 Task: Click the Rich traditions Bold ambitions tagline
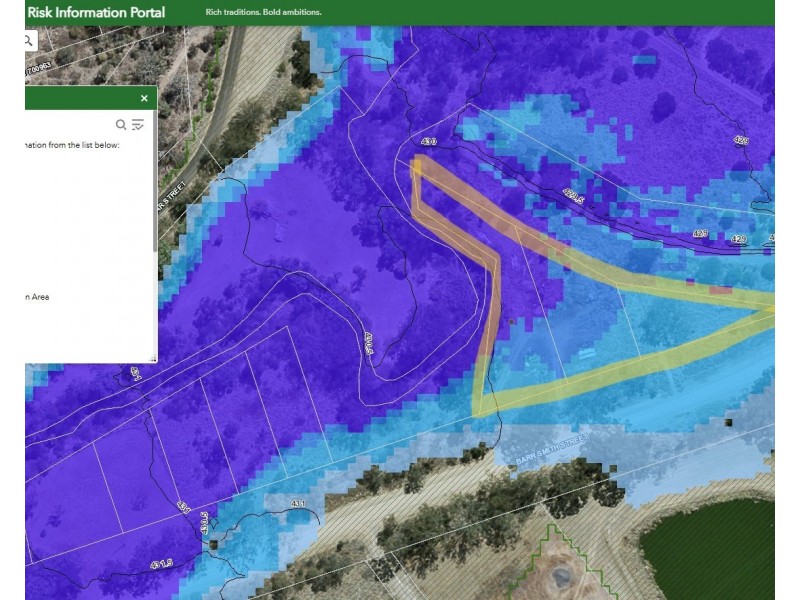(263, 12)
